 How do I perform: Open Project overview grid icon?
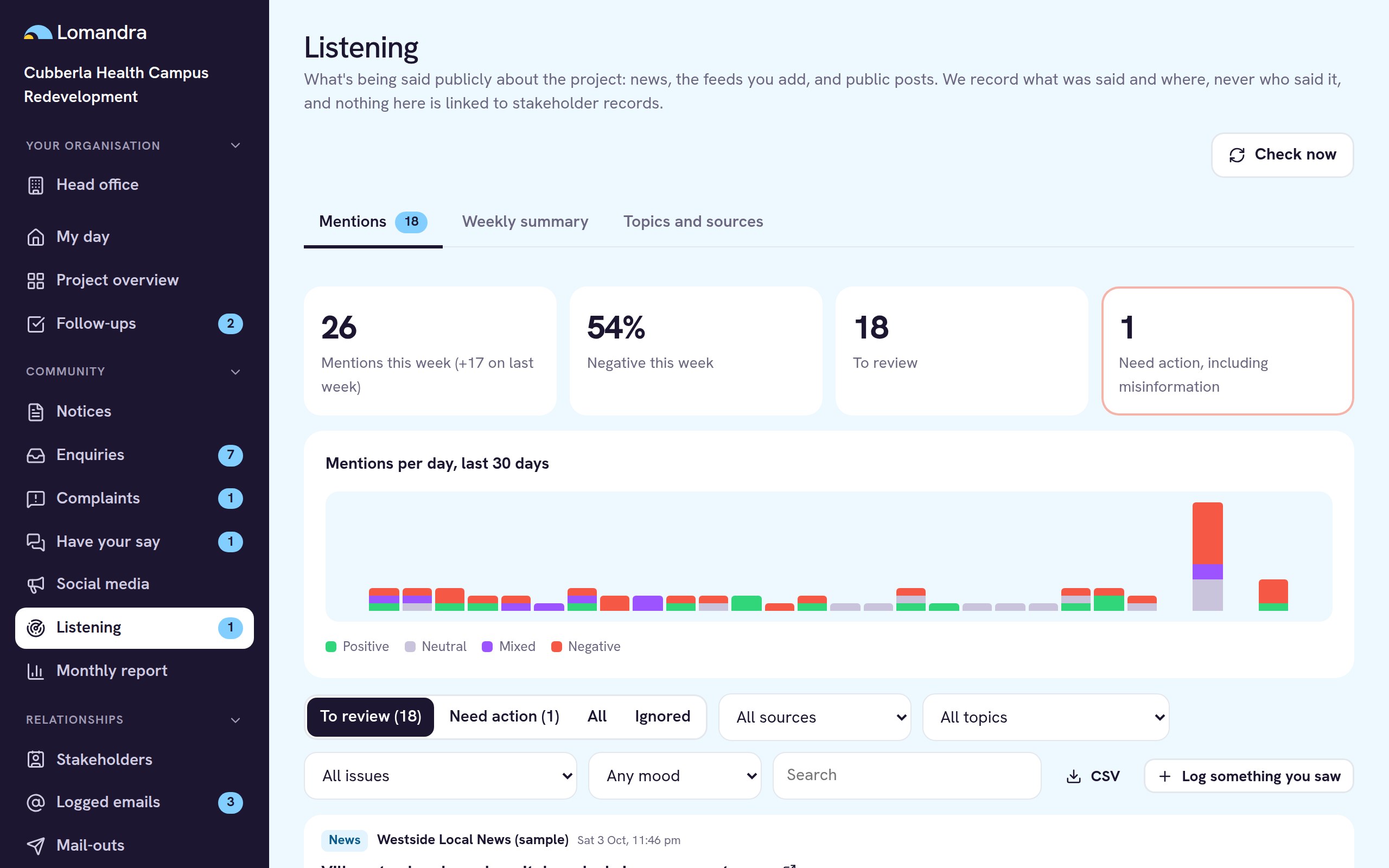[36, 280]
